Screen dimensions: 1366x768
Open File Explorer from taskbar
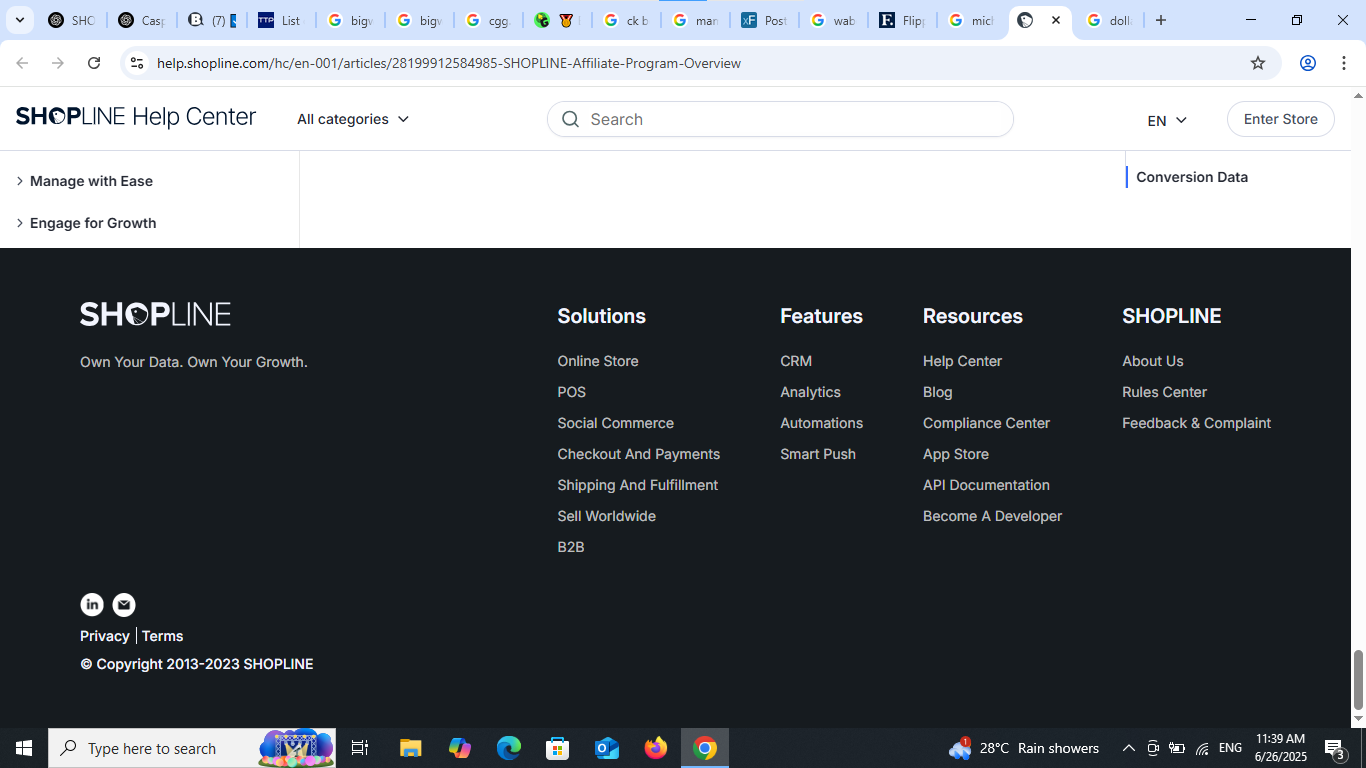(411, 748)
